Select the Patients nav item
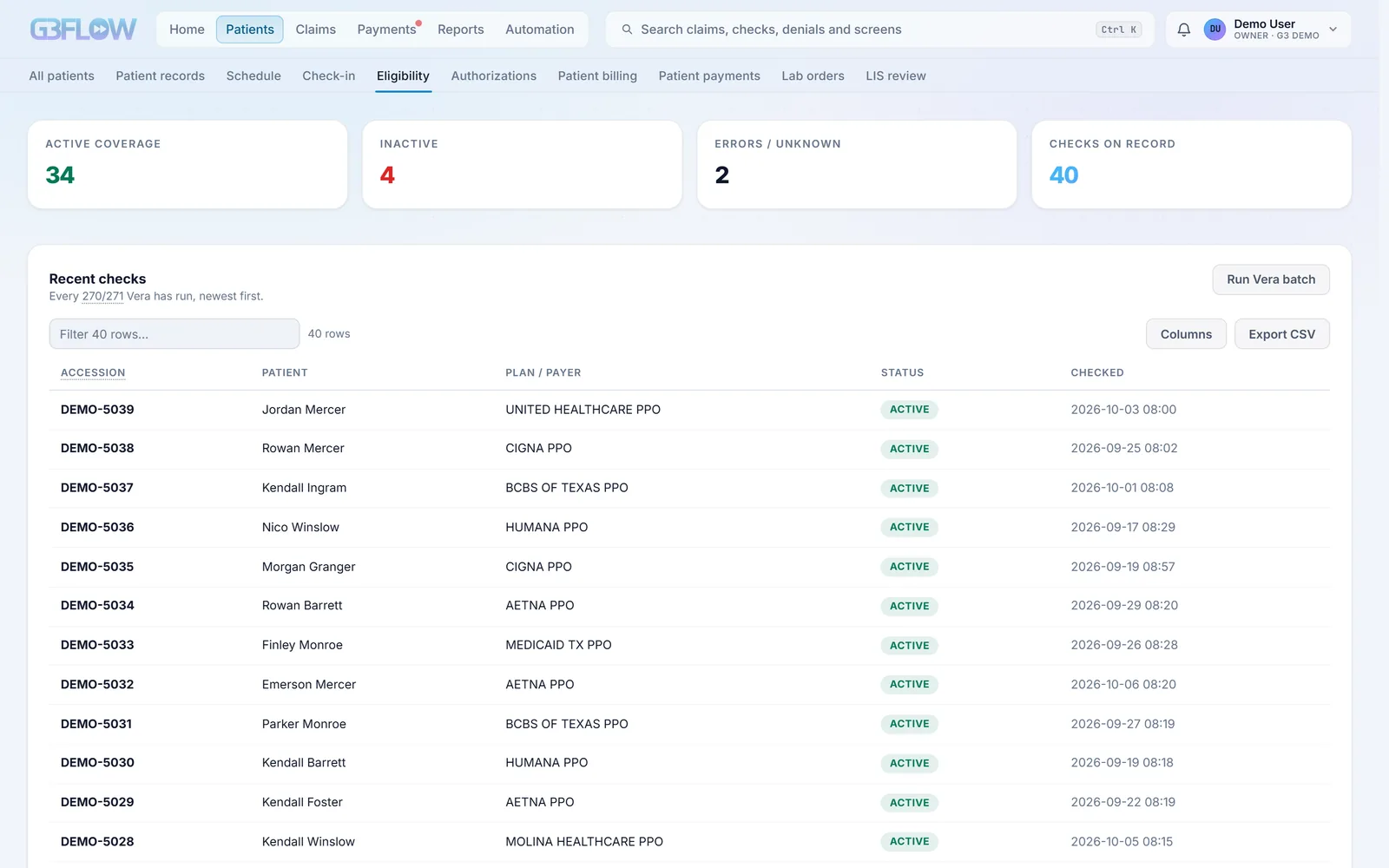This screenshot has height=868, width=1389. (250, 30)
